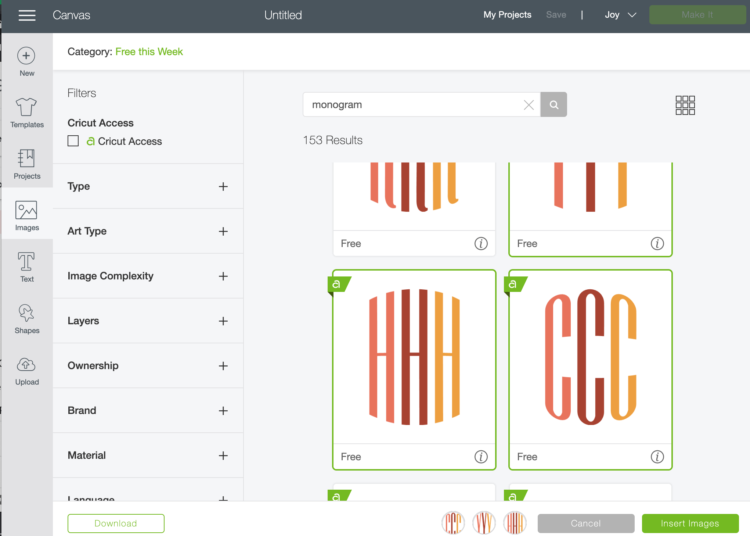Click the New project icon

point(26,57)
